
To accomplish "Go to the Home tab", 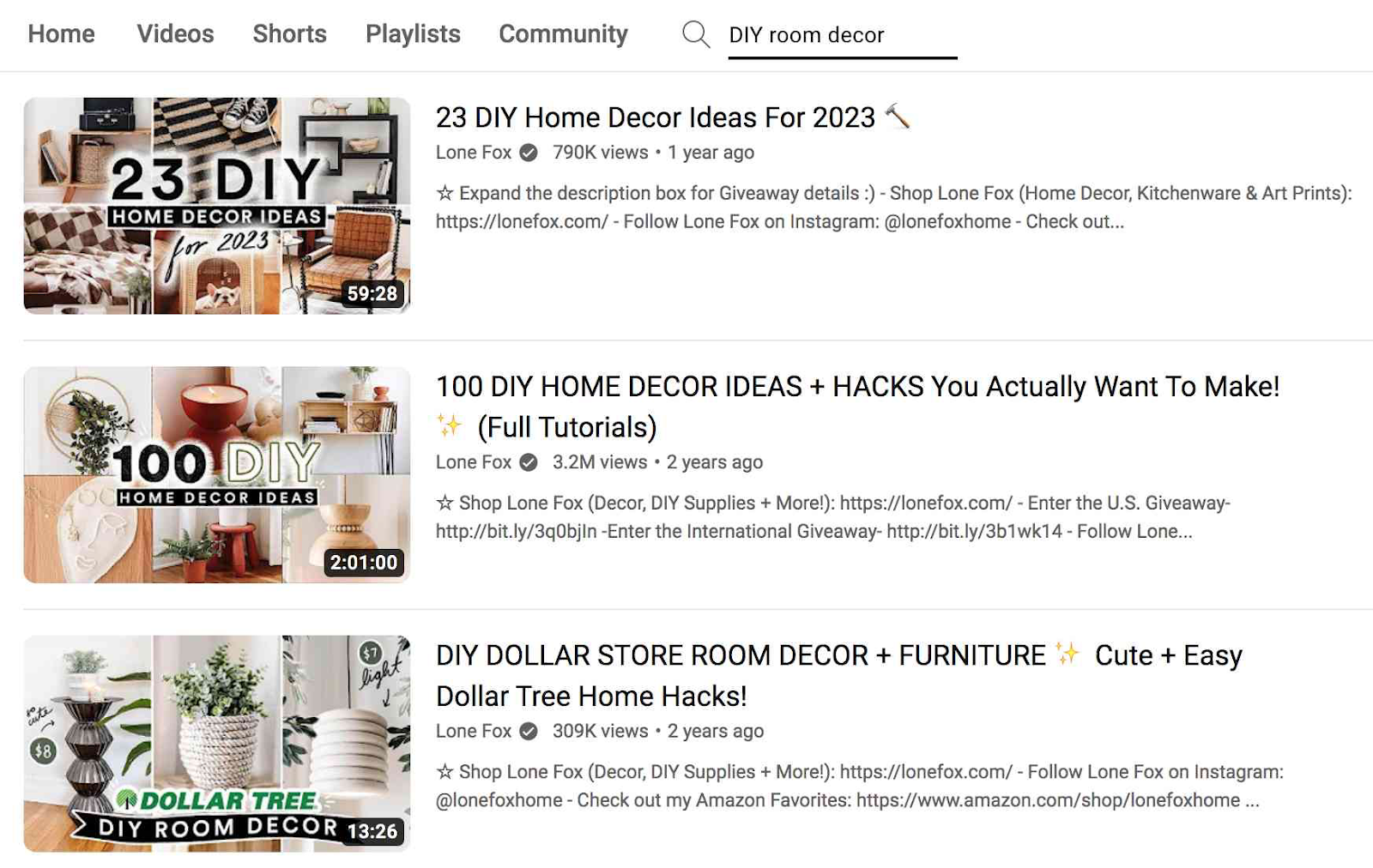I will click(x=61, y=33).
